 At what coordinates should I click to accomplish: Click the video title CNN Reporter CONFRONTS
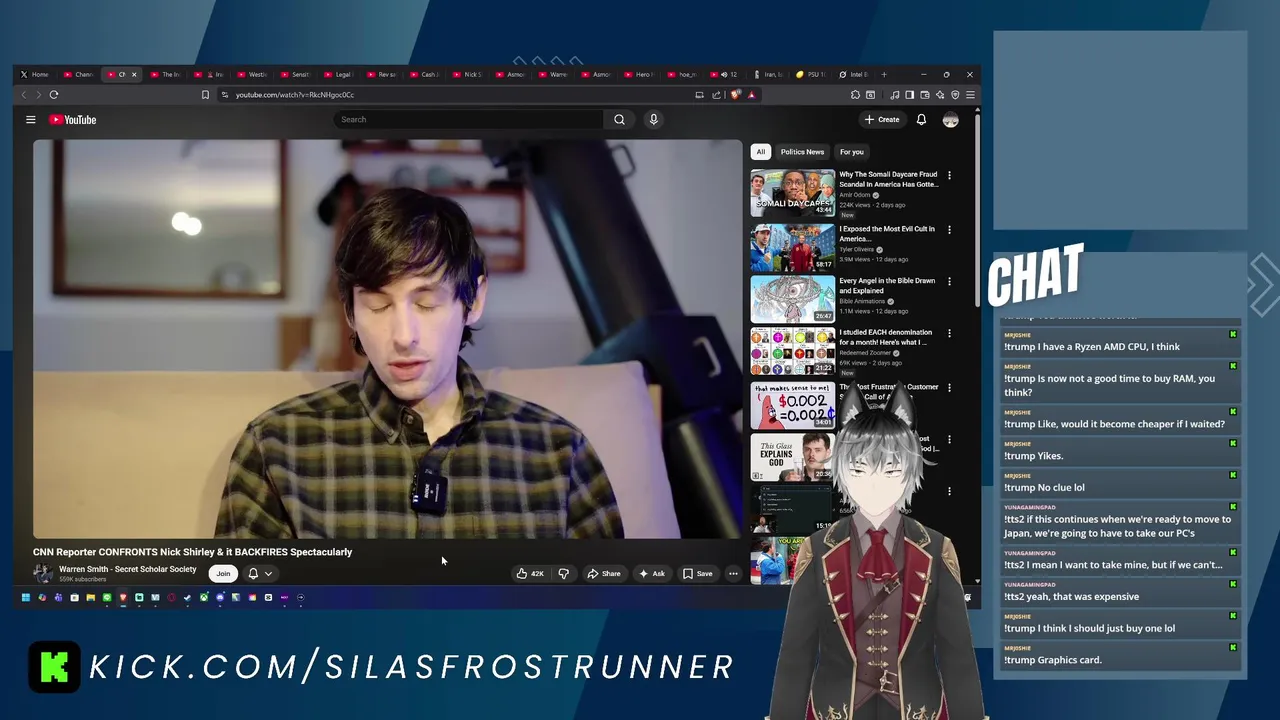[192, 552]
